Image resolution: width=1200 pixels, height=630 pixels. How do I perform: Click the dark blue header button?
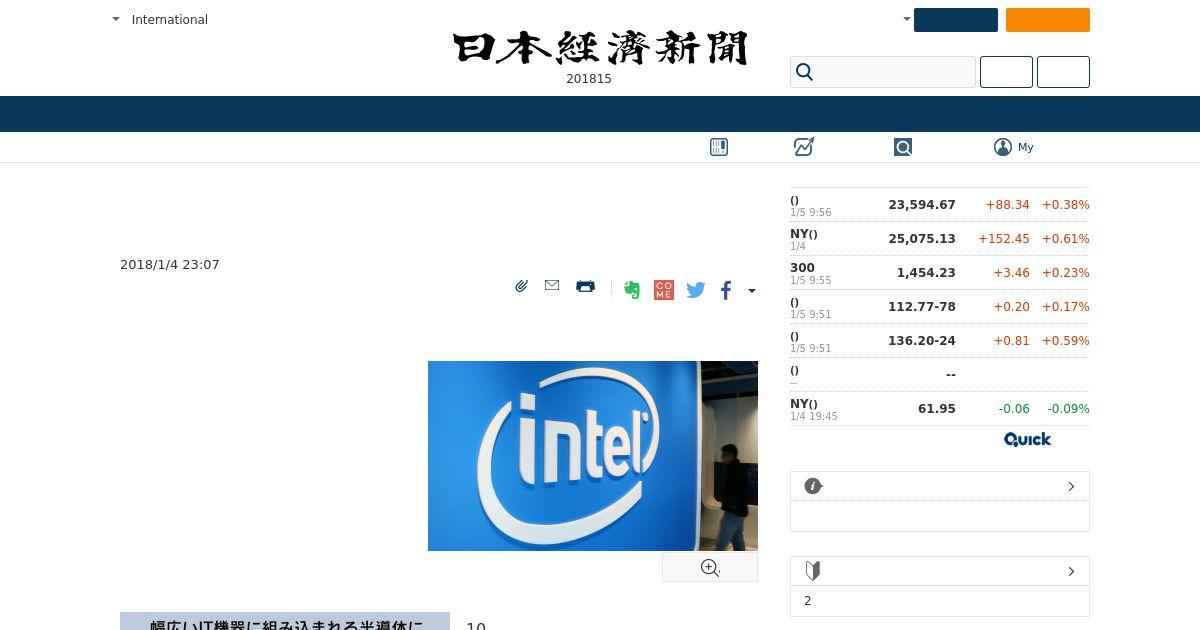tap(956, 20)
